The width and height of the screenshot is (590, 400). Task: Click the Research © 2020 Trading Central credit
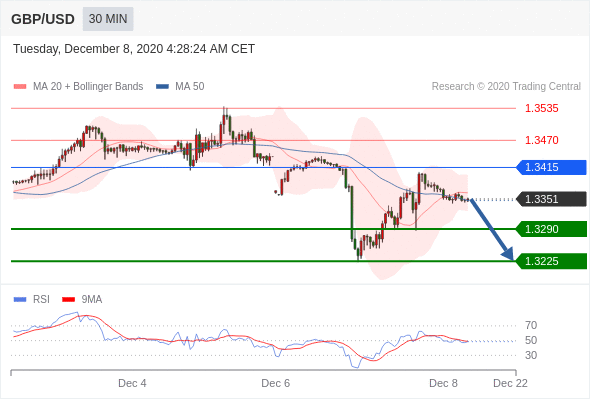click(x=506, y=87)
